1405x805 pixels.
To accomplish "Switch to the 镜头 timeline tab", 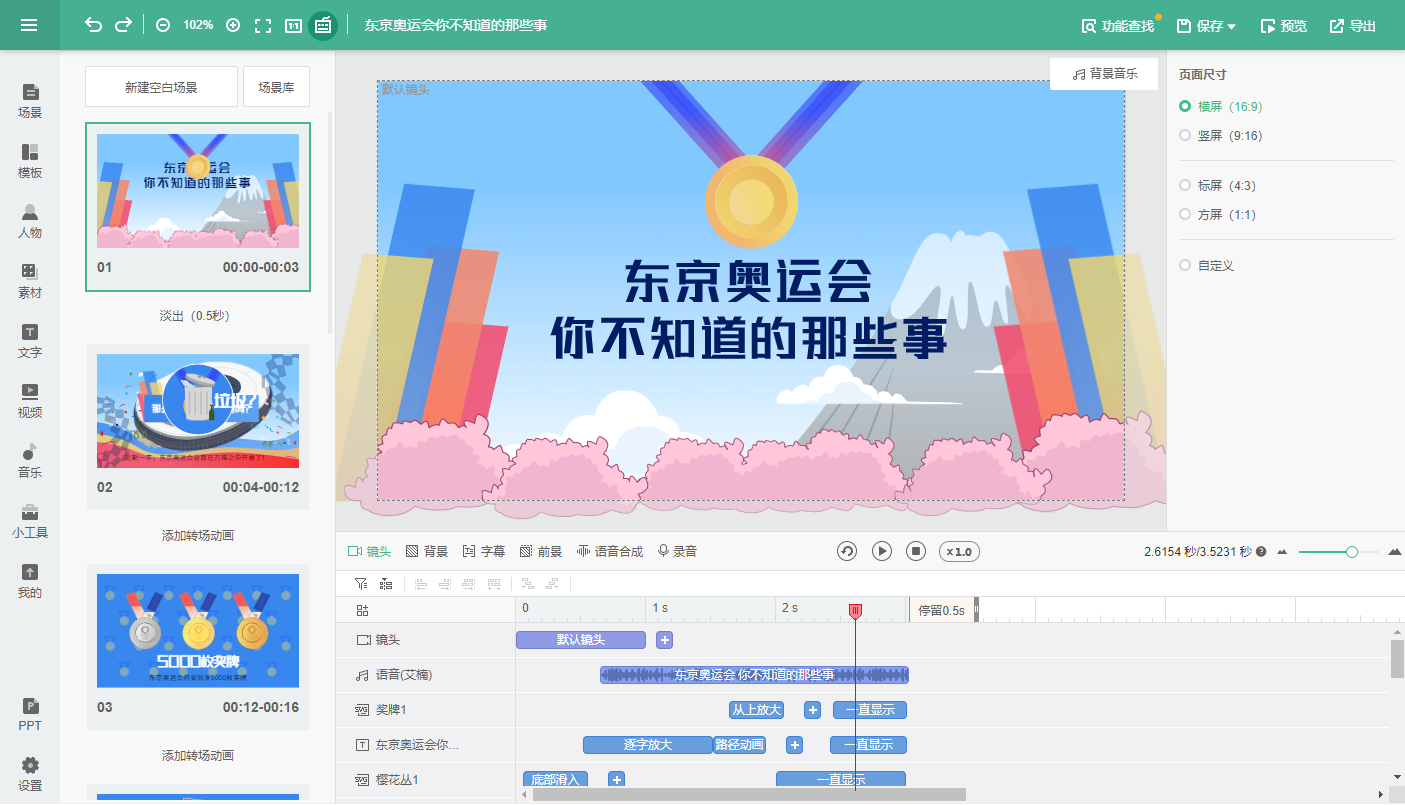I will click(369, 551).
